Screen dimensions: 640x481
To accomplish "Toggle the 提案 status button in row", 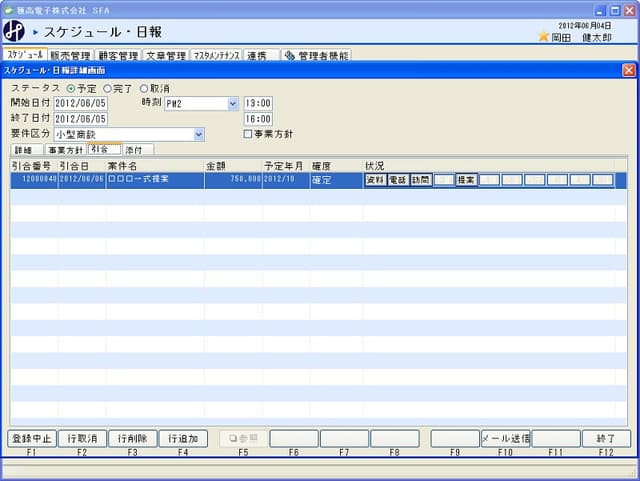I will 466,180.
